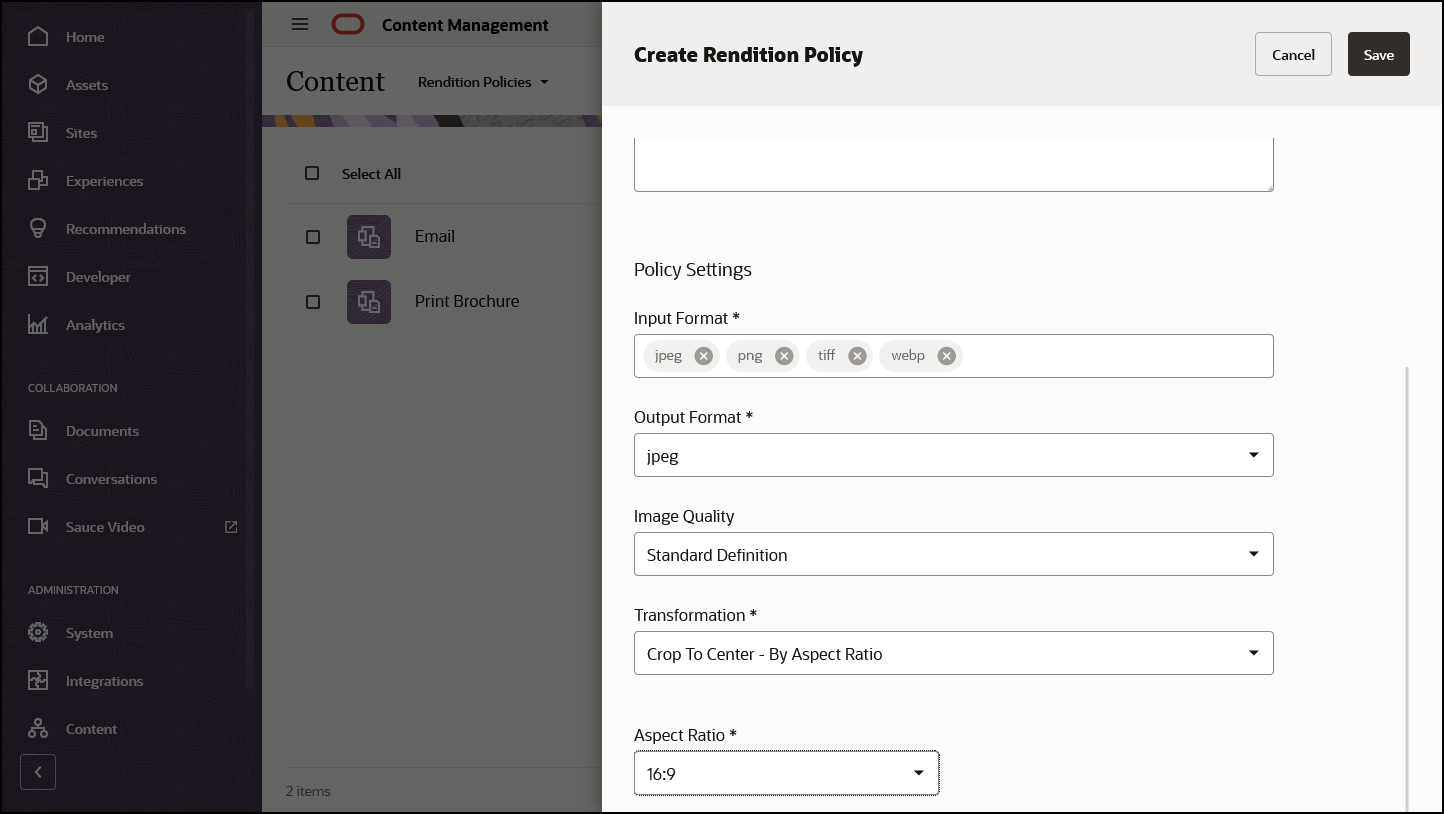
Task: Open the Output Format dropdown
Action: click(954, 455)
